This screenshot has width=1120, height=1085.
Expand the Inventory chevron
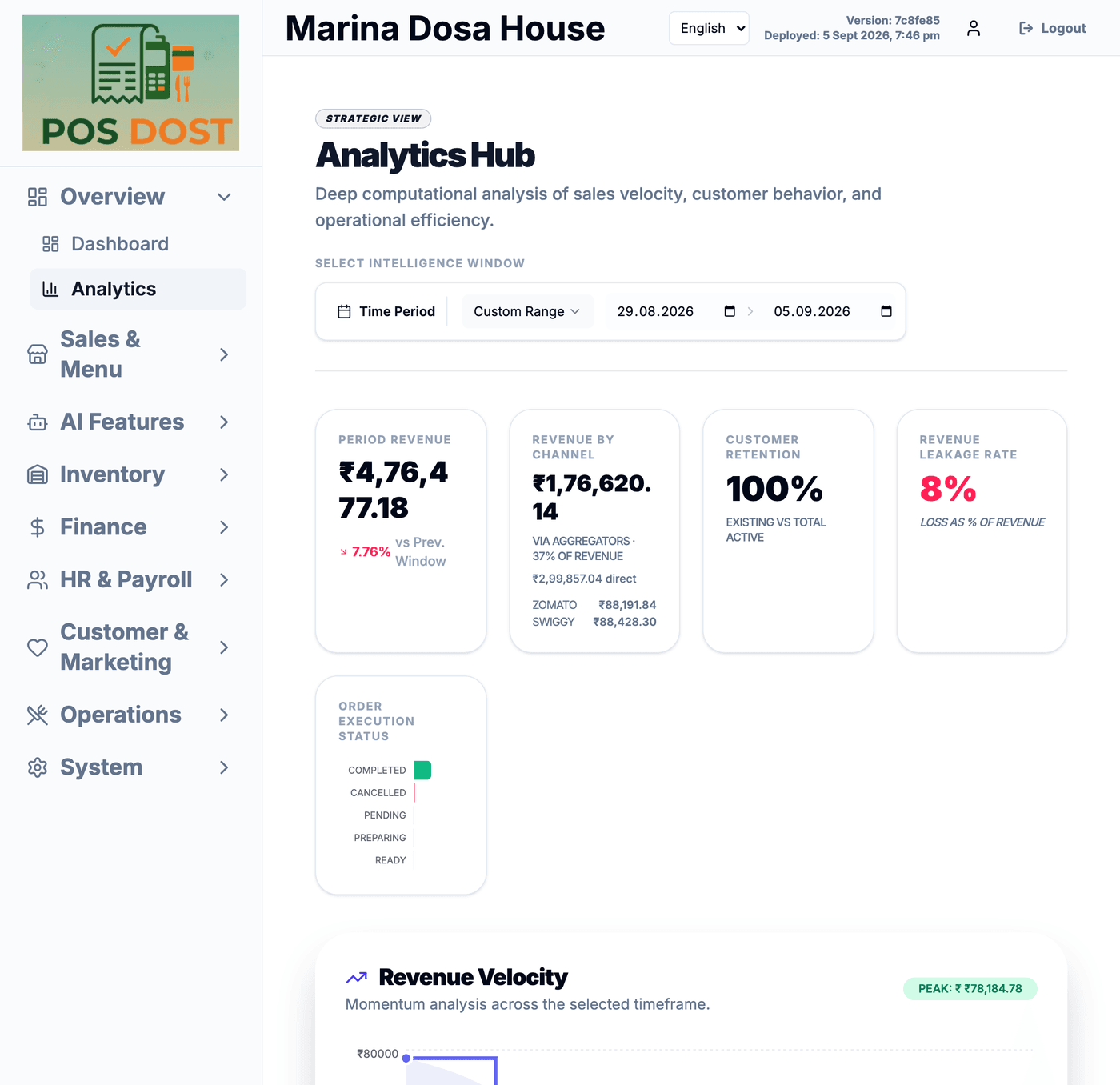coord(224,474)
